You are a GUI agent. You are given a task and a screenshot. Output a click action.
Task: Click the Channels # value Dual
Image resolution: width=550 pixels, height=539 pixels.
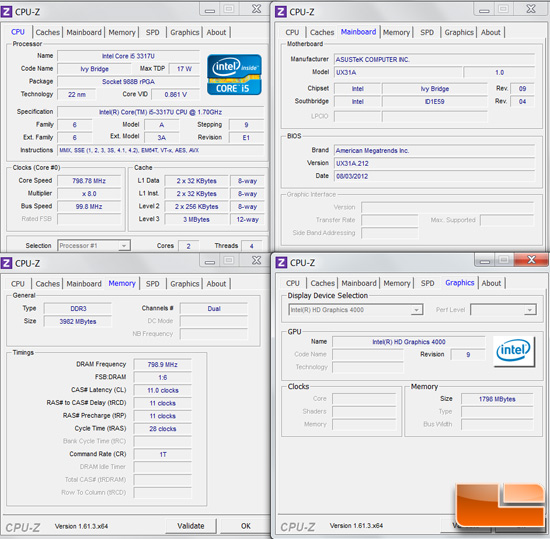[214, 309]
